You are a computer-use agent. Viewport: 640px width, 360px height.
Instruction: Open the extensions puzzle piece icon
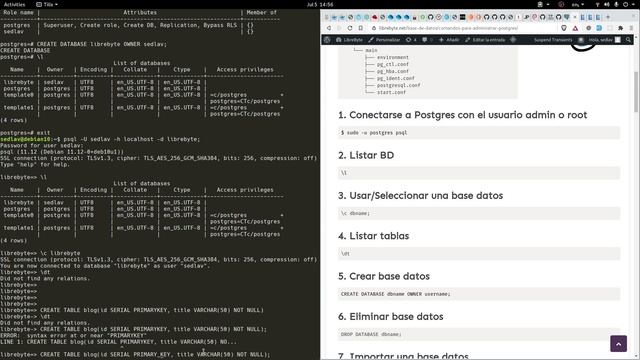coord(620,28)
